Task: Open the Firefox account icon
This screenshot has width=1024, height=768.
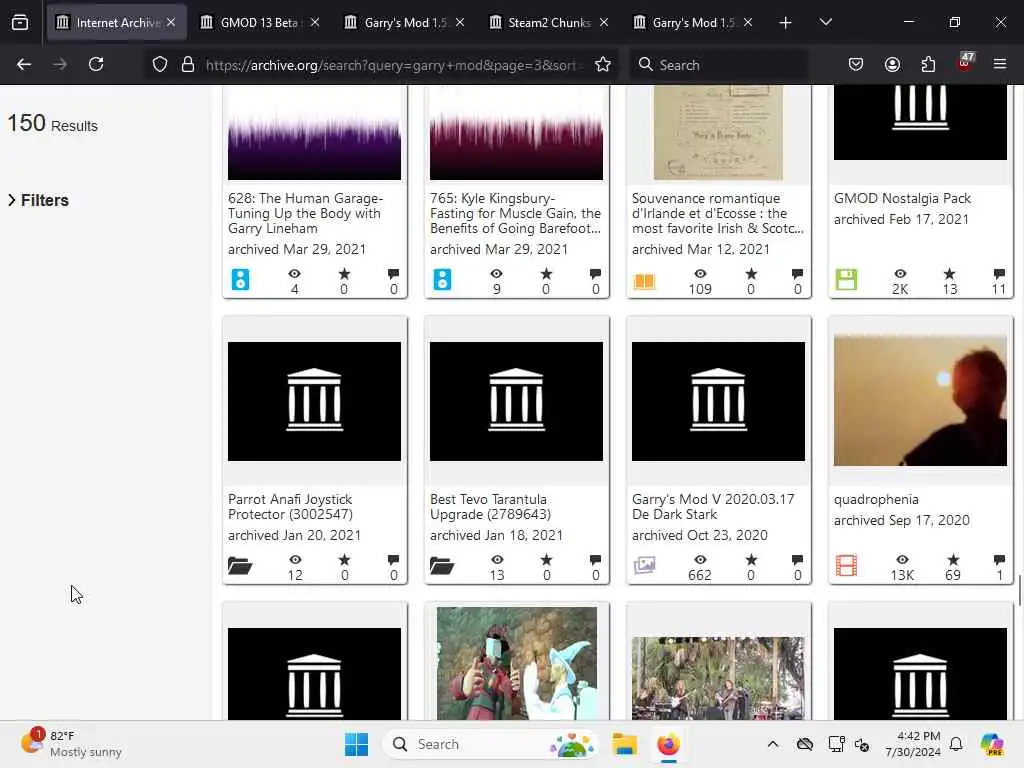Action: tap(892, 64)
